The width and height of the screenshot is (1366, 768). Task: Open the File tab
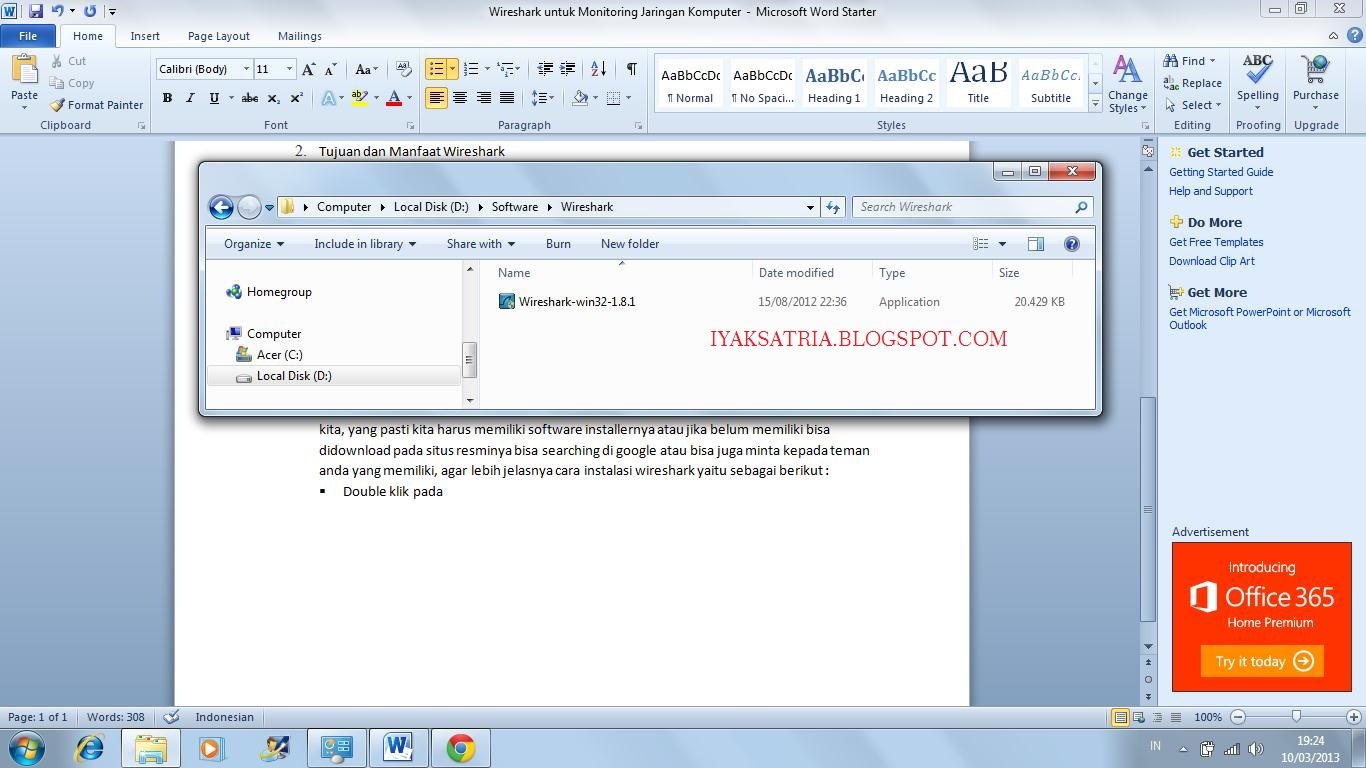28,36
